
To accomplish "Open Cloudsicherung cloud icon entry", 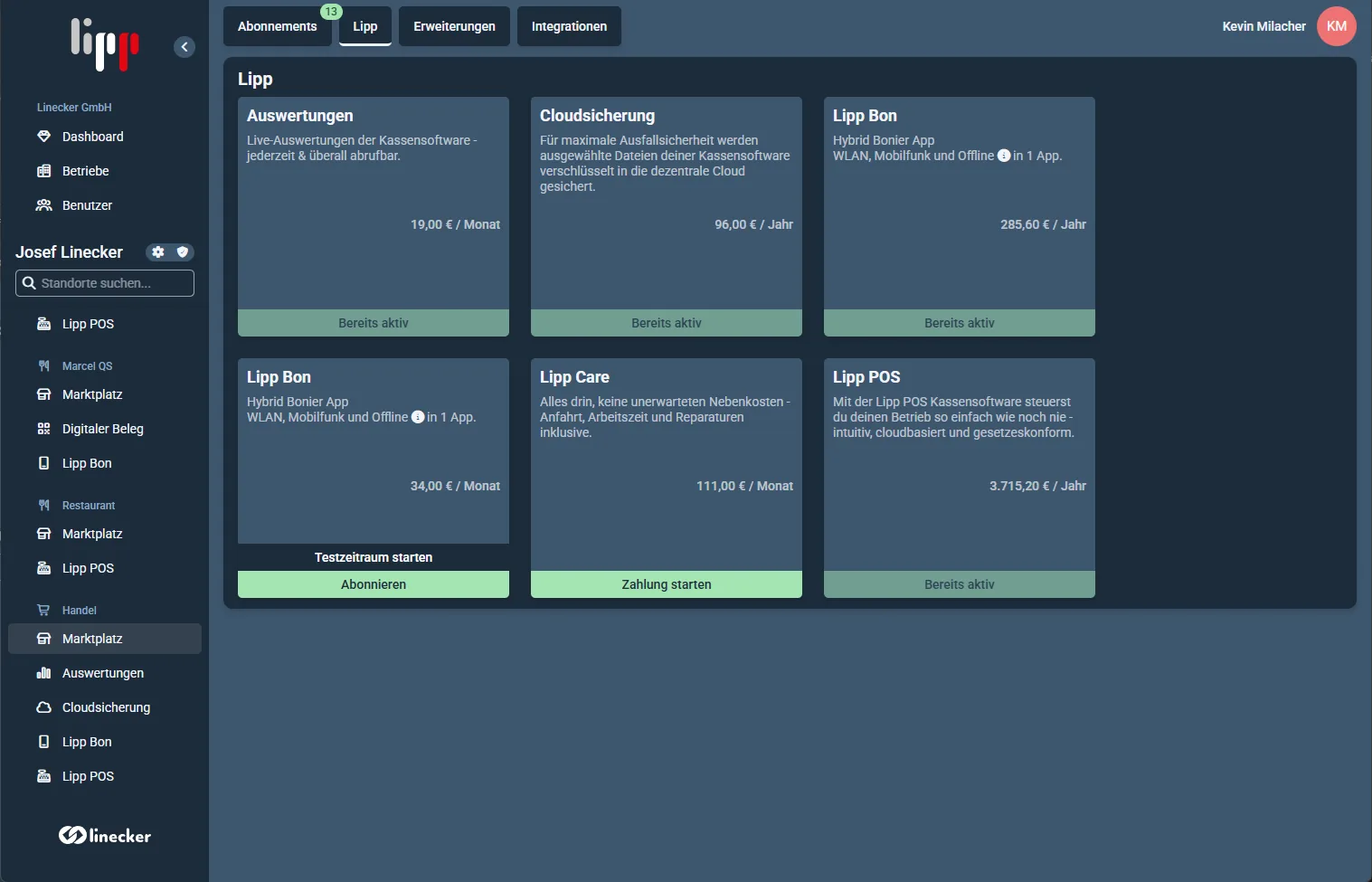I will point(105,707).
